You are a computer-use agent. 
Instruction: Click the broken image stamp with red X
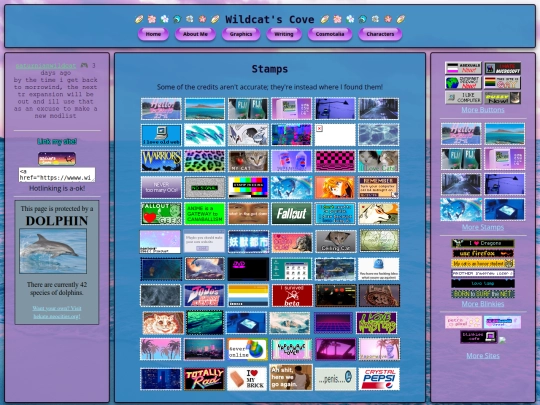tap(335, 135)
